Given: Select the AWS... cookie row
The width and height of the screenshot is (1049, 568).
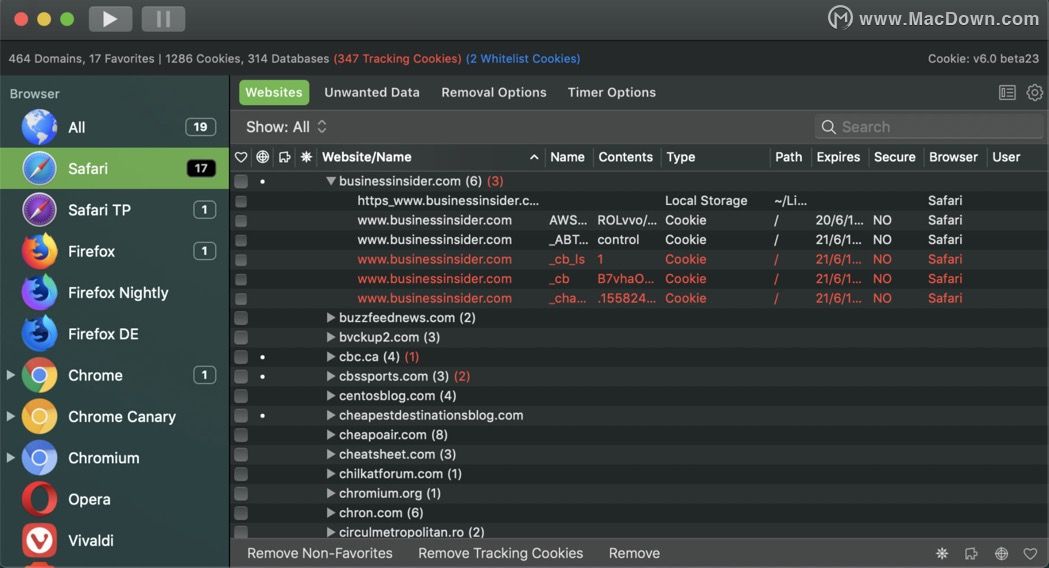Looking at the screenshot, I should [640, 220].
